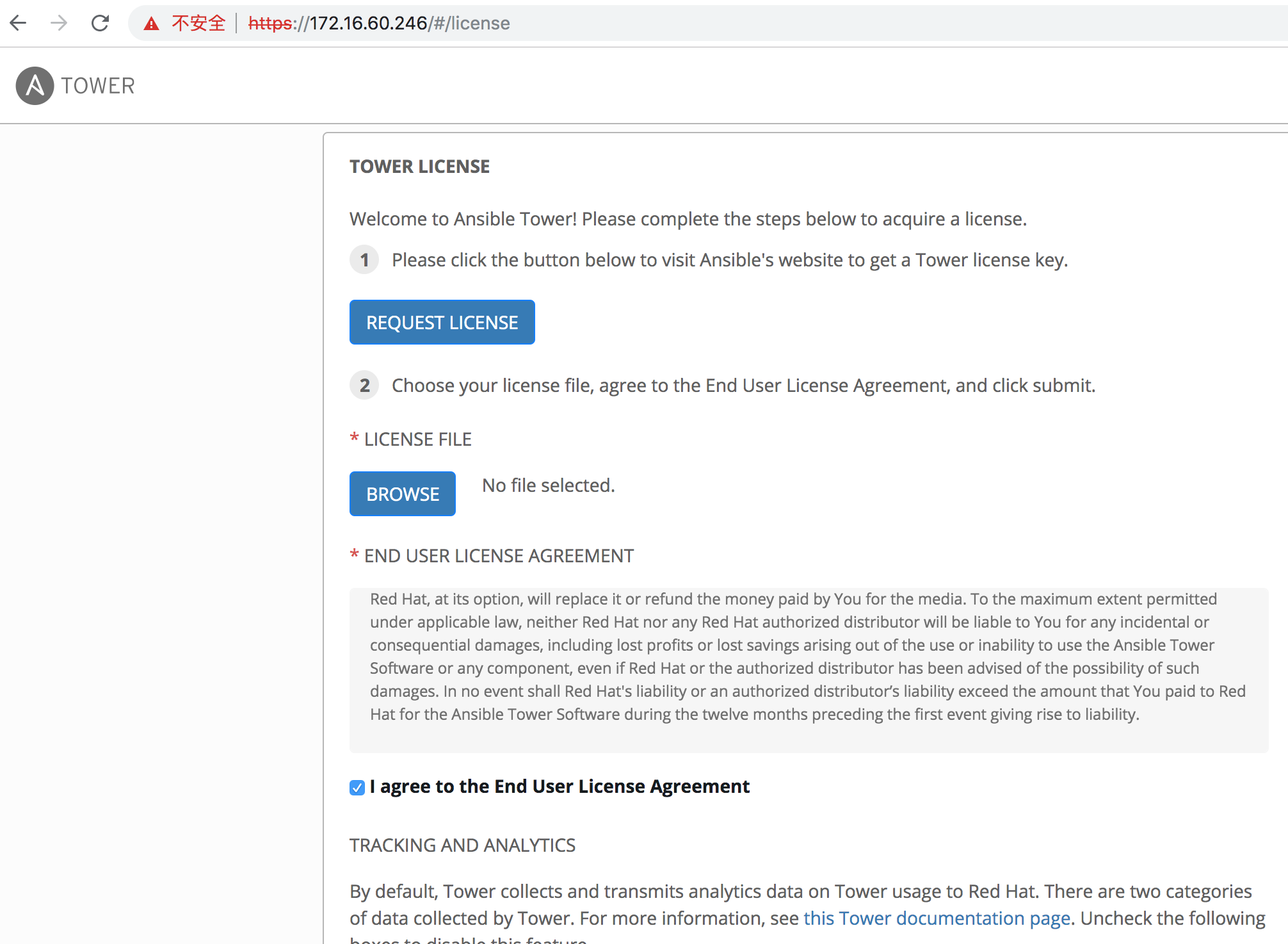Click the End User License Agreement text box
Viewport: 1288px width, 944px height.
click(x=809, y=670)
